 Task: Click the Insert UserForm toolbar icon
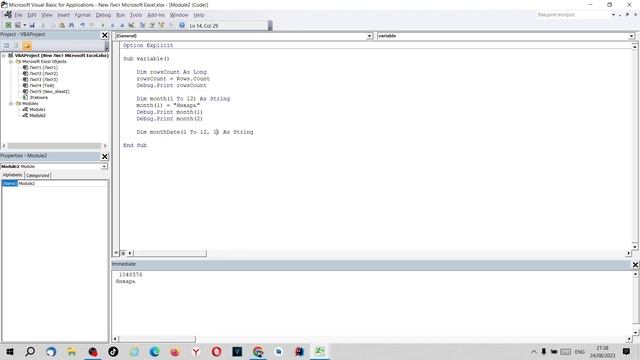(x=18, y=25)
